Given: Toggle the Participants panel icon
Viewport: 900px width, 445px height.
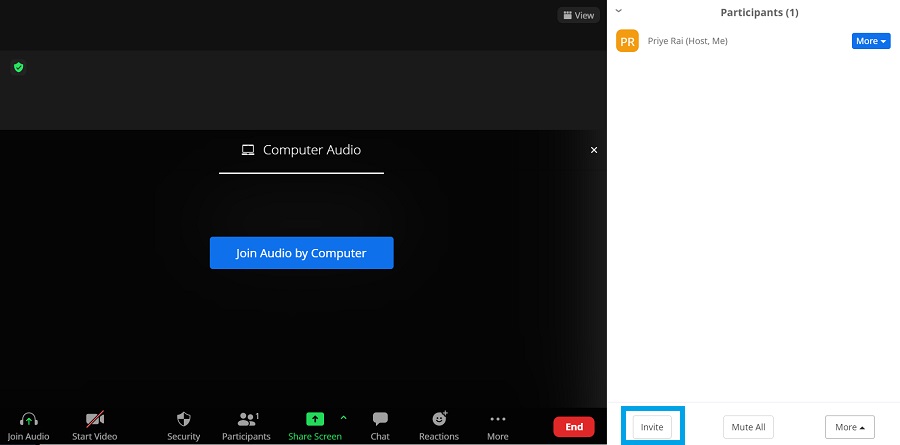Looking at the screenshot, I should [x=246, y=420].
